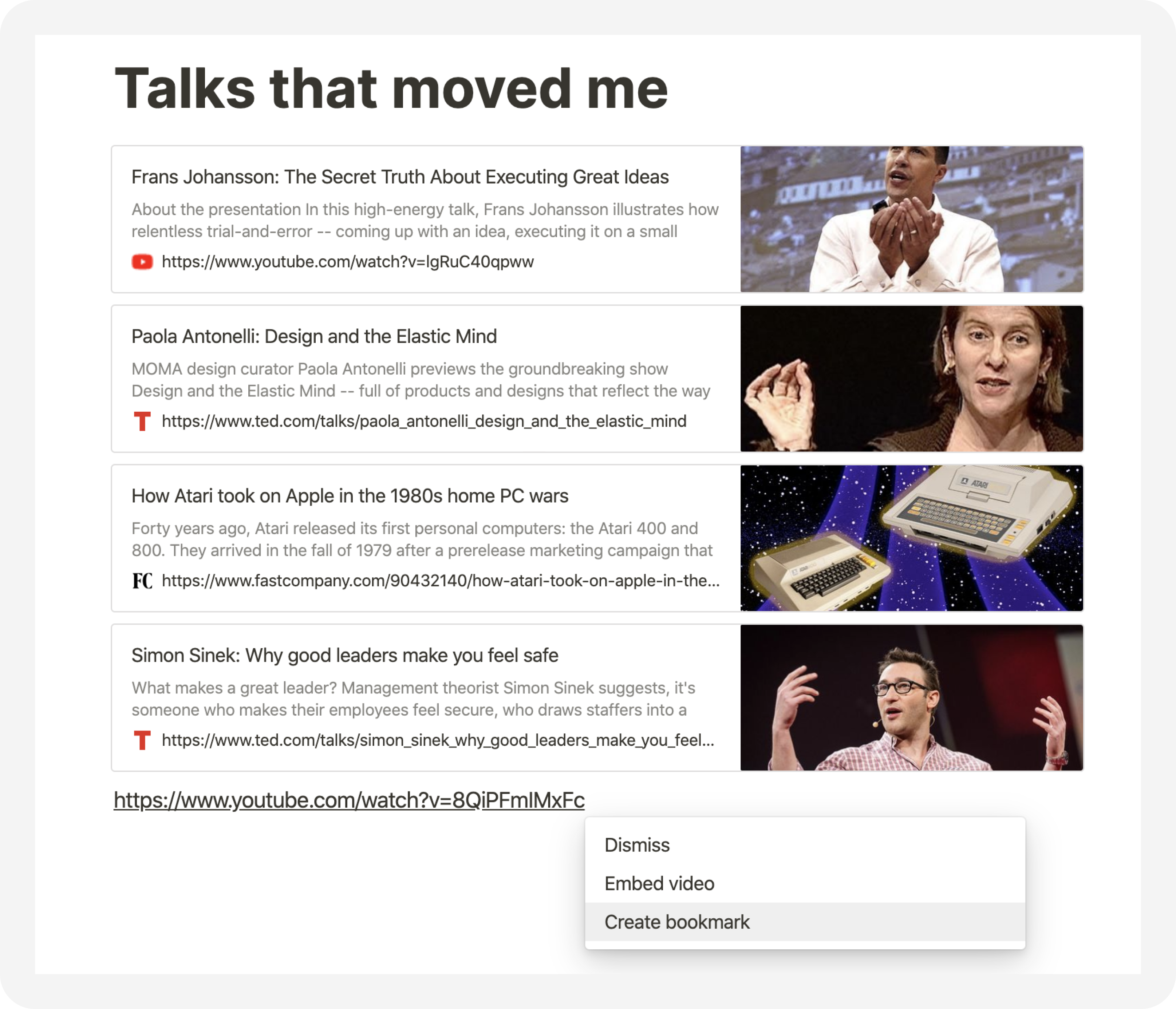Click the Simon Sinek thumbnail image
This screenshot has width=1176, height=1009.
(912, 697)
